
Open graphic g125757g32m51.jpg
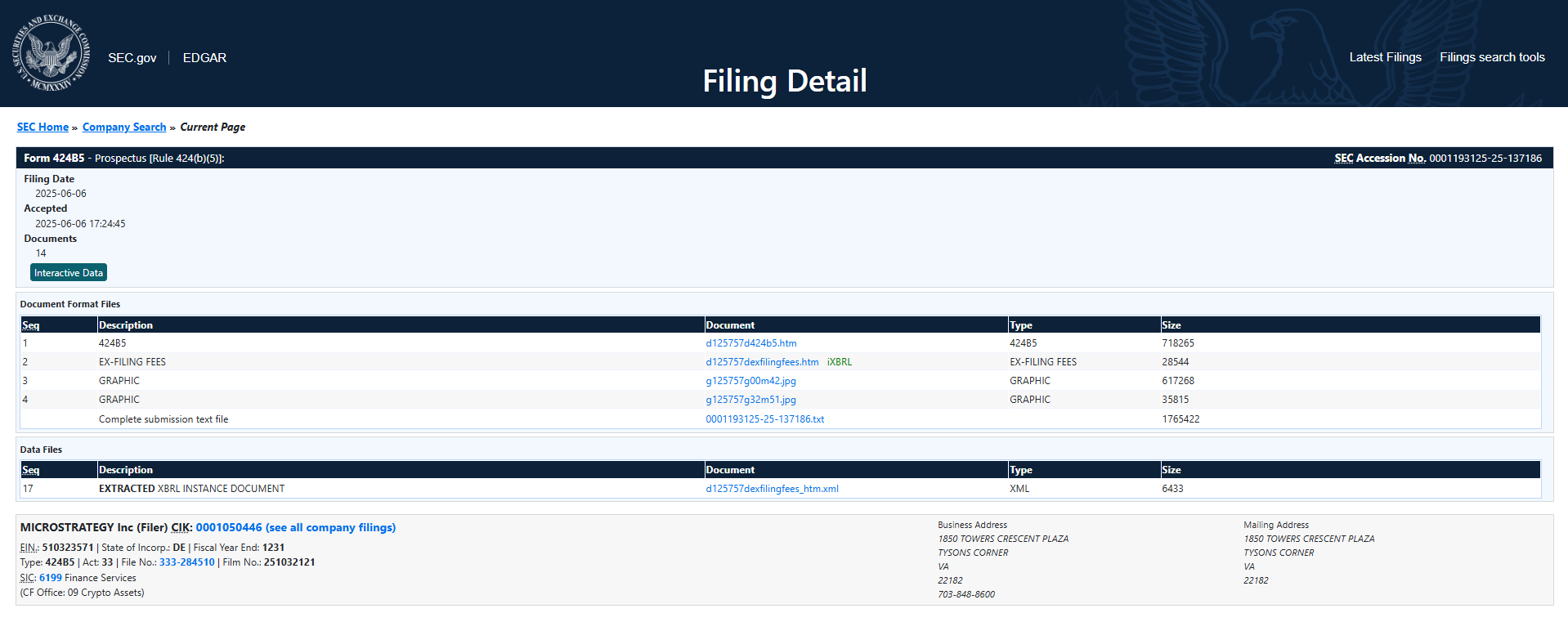tap(750, 400)
